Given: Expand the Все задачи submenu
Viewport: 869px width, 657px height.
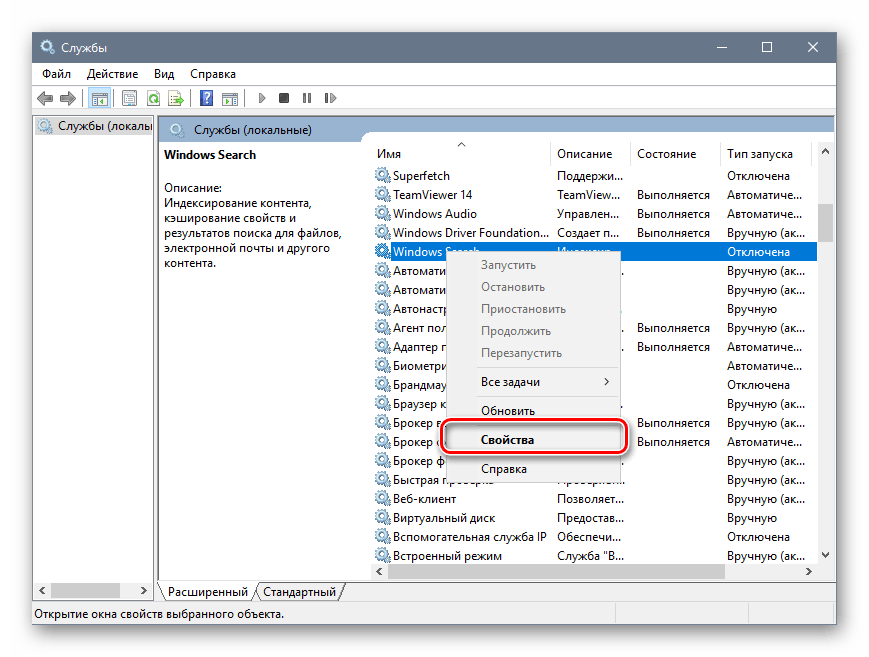Looking at the screenshot, I should pos(534,382).
